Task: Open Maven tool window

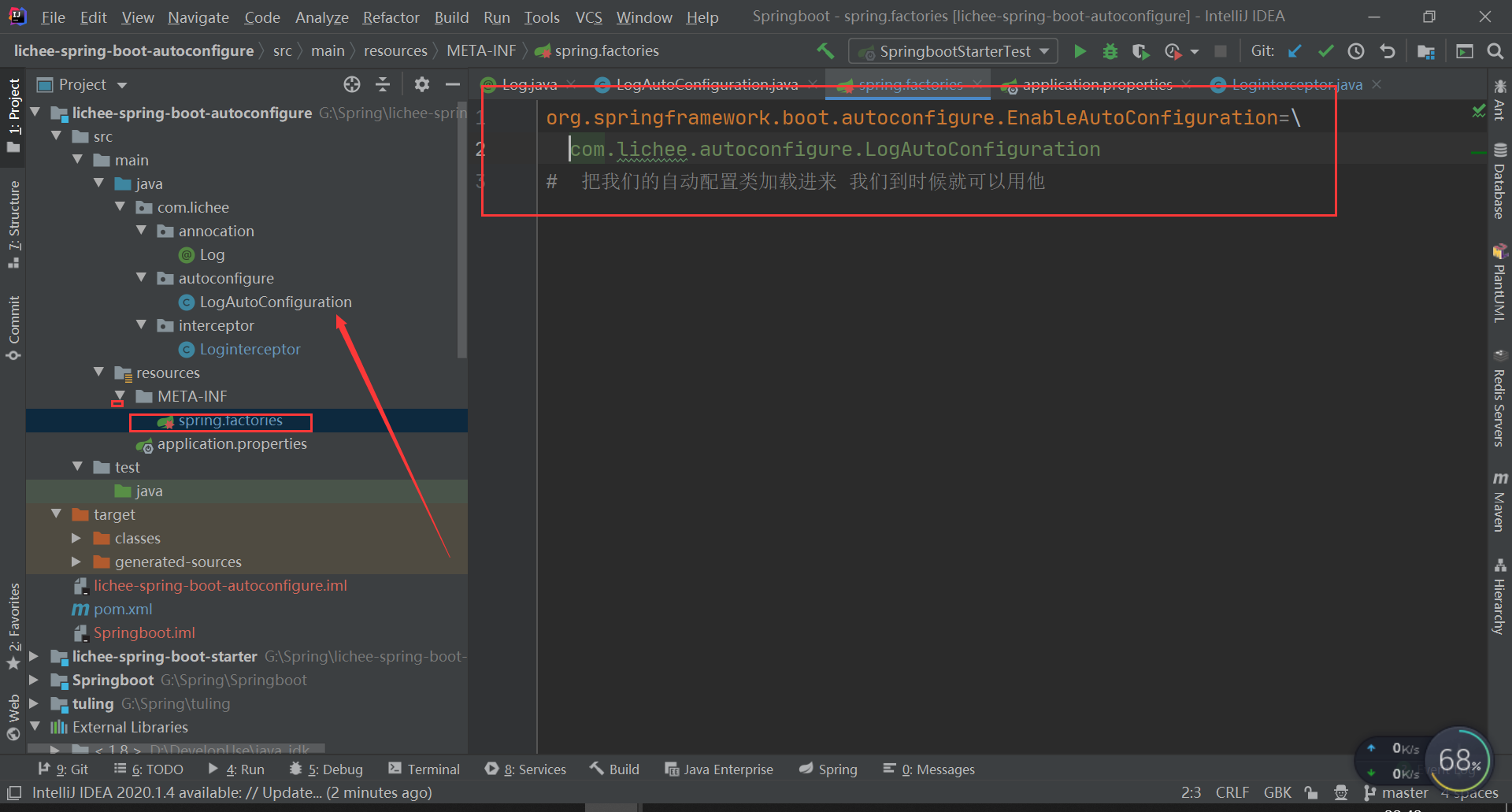Action: (x=1499, y=502)
